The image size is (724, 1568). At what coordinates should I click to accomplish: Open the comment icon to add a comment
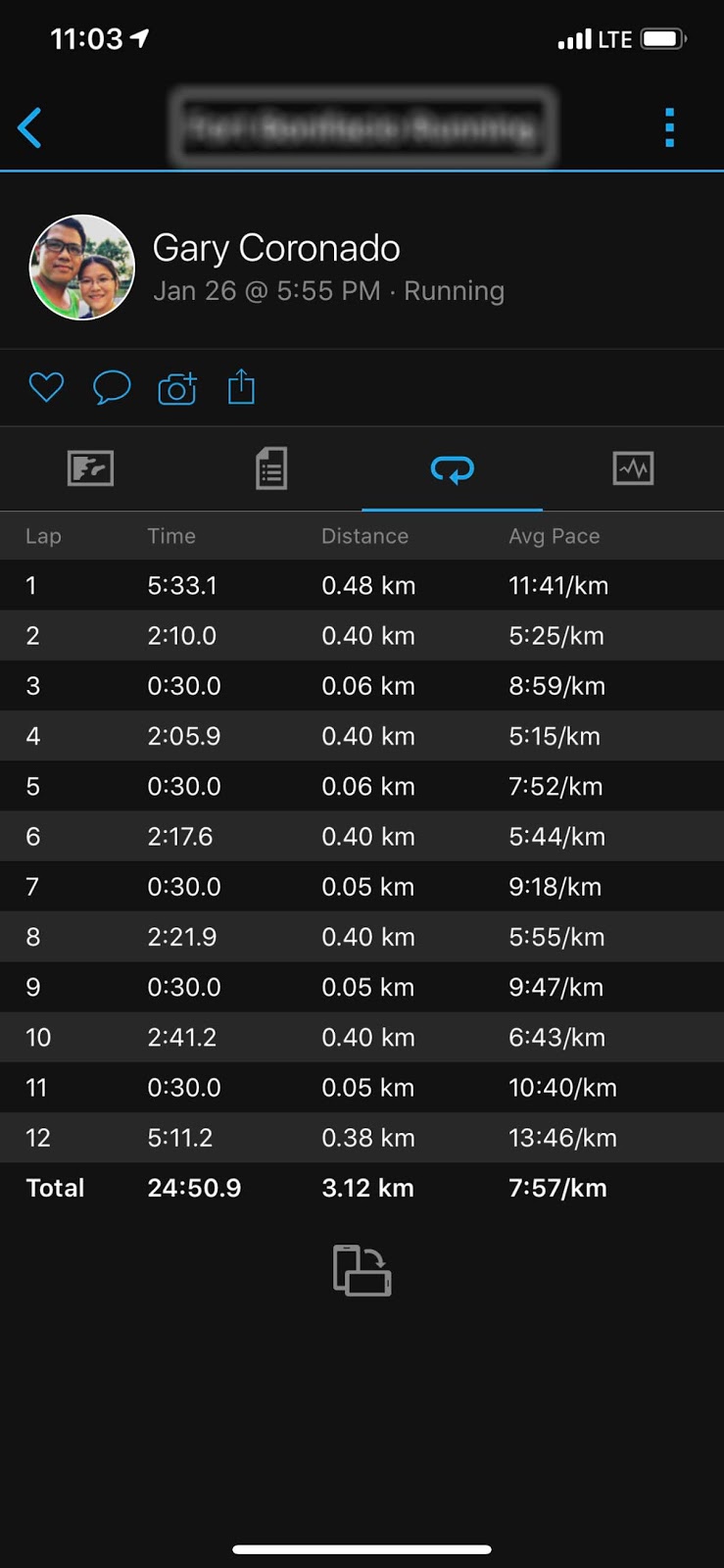(111, 387)
